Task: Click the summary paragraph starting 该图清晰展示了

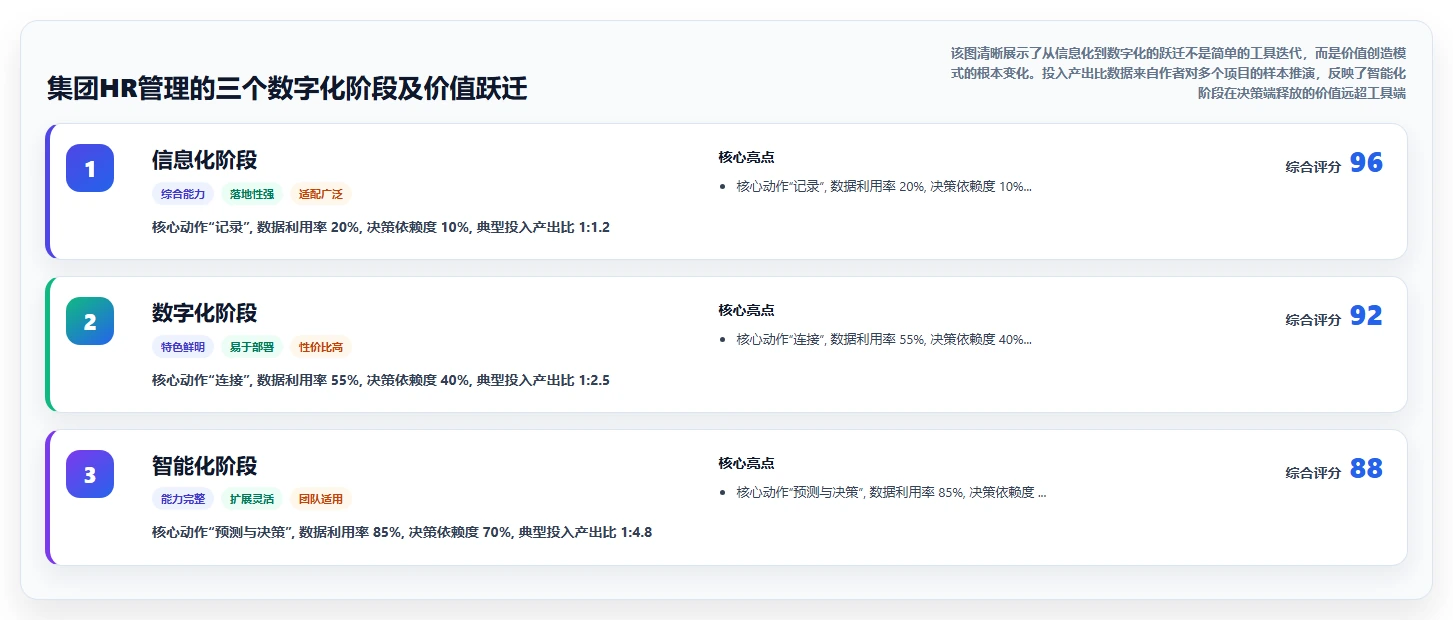Action: pyautogui.click(x=1178, y=73)
